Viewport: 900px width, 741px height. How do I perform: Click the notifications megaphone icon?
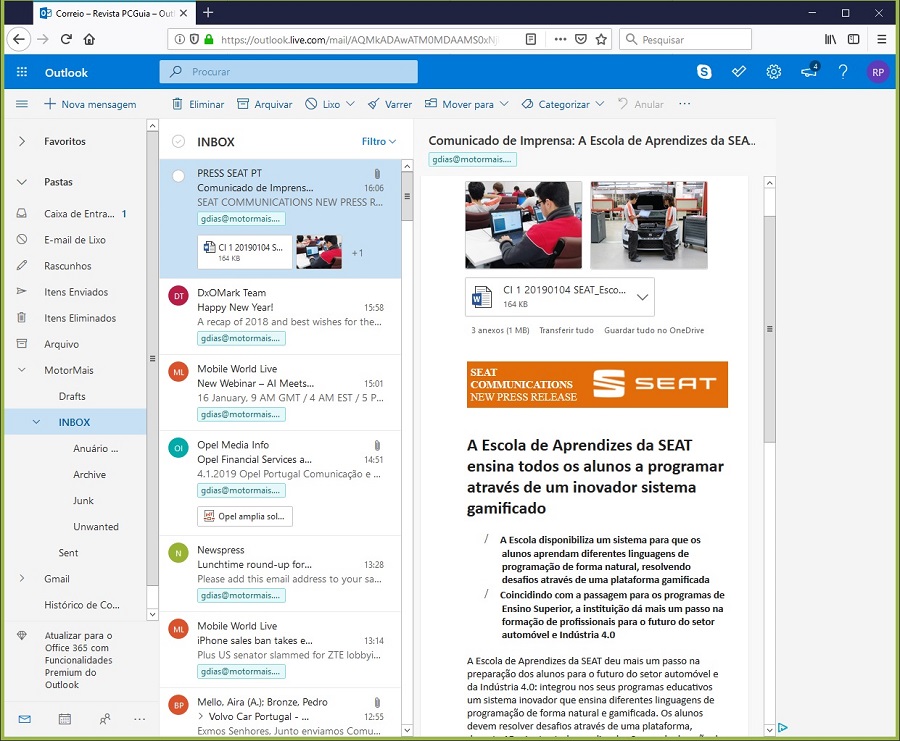808,72
